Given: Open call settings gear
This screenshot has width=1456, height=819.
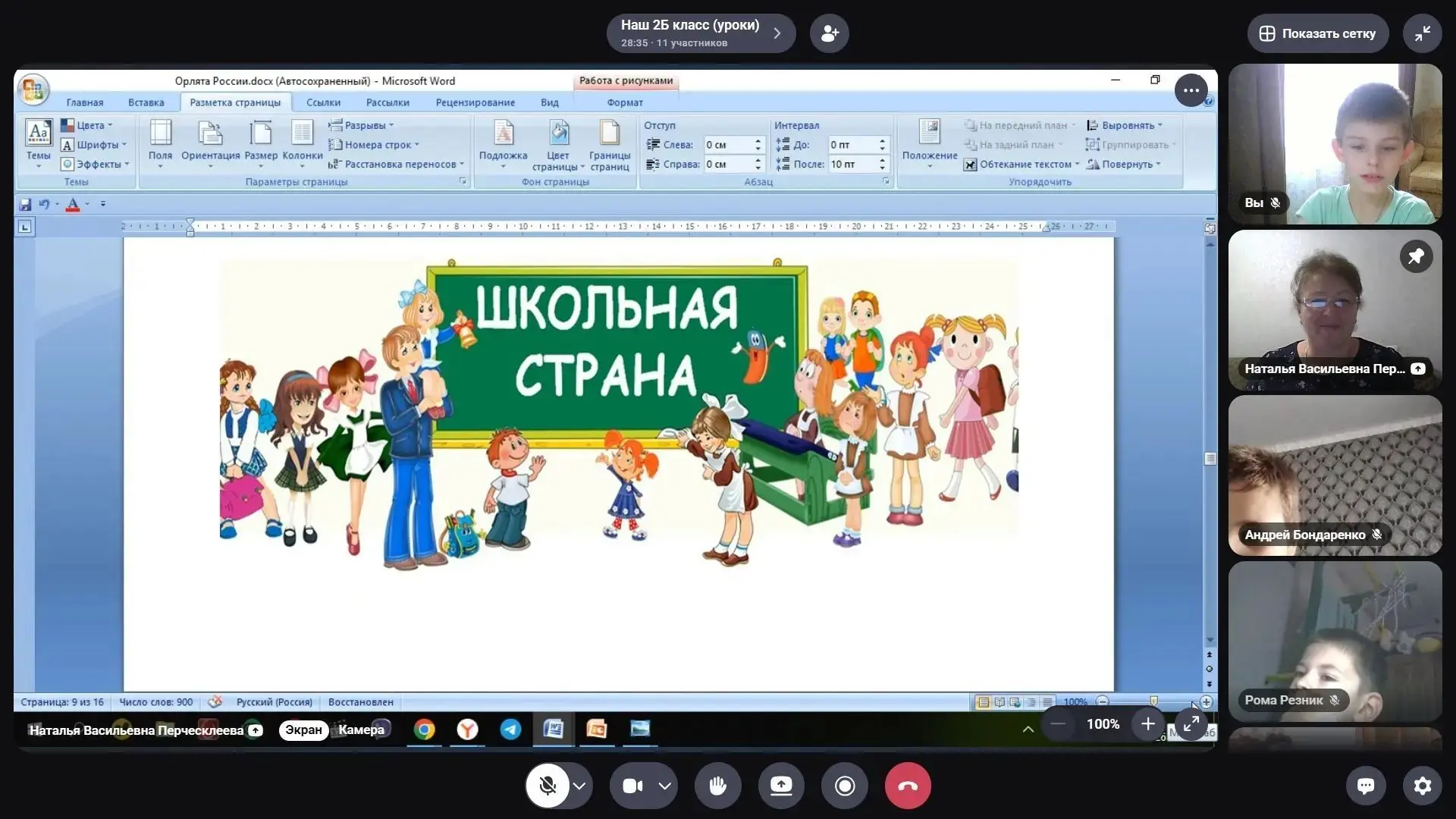Looking at the screenshot, I should (1423, 786).
